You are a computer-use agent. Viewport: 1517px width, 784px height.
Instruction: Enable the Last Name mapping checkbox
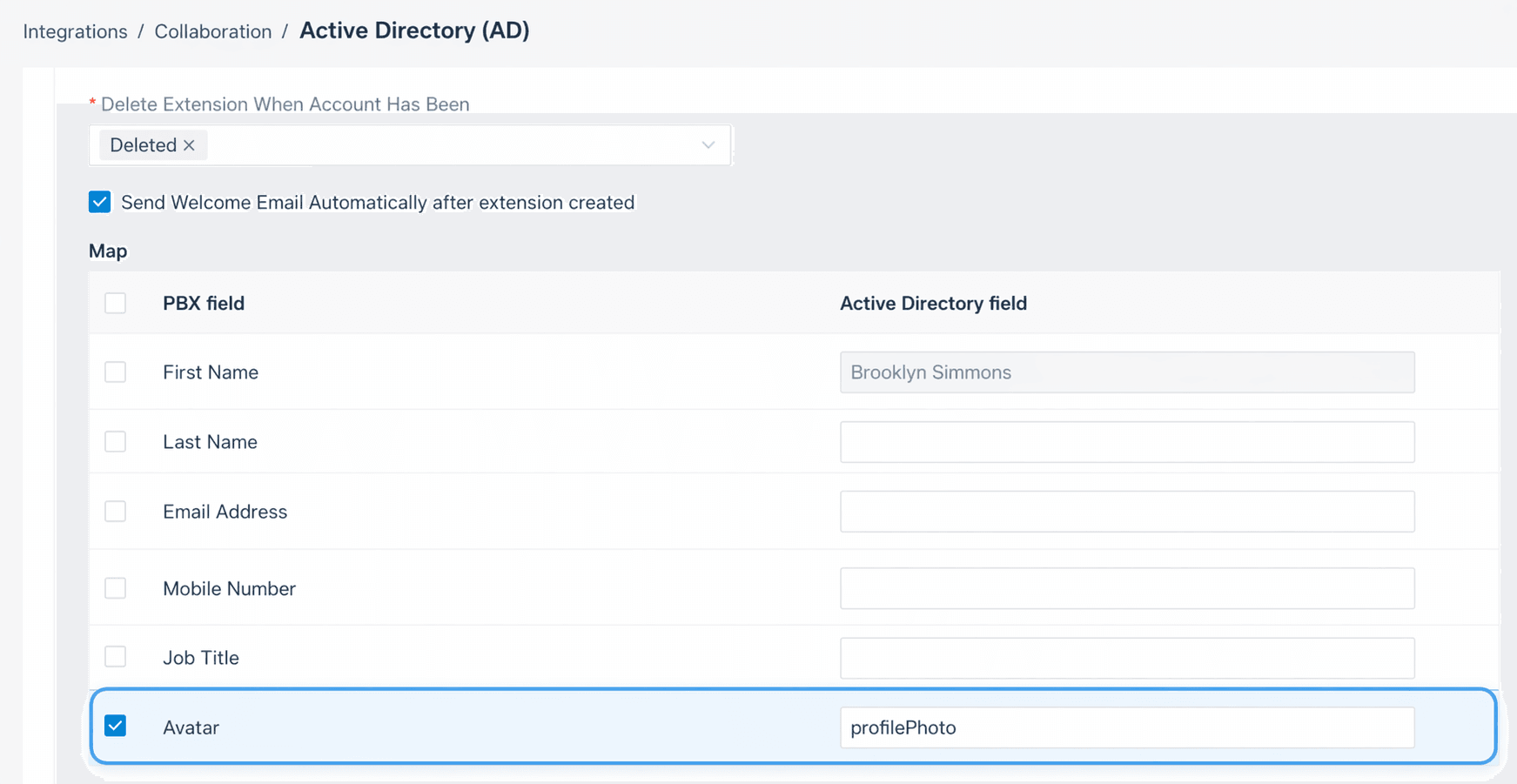pos(115,441)
